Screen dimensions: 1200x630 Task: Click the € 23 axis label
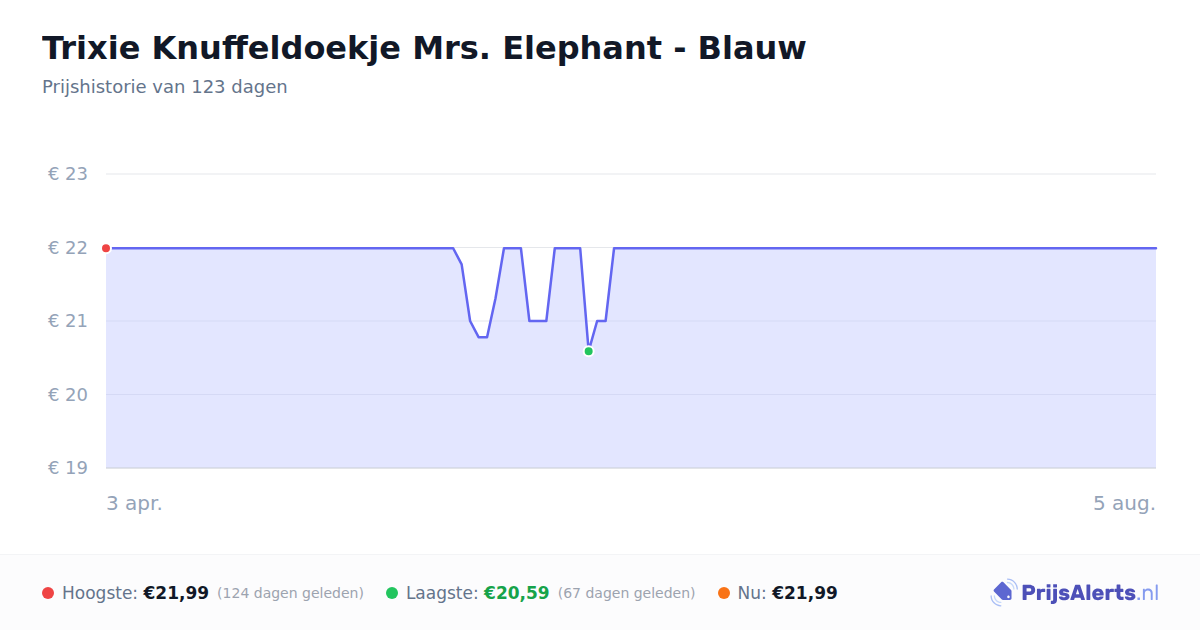click(x=68, y=174)
